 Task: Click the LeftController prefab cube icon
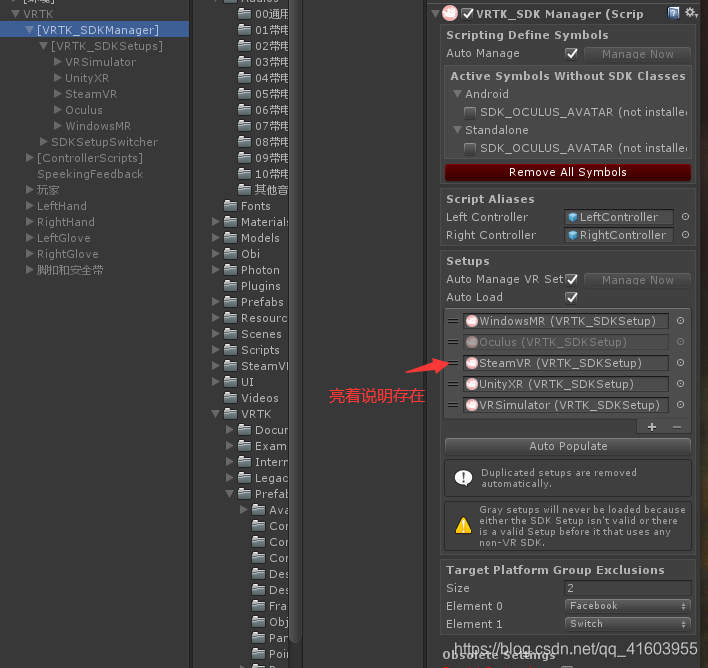pyautogui.click(x=573, y=217)
